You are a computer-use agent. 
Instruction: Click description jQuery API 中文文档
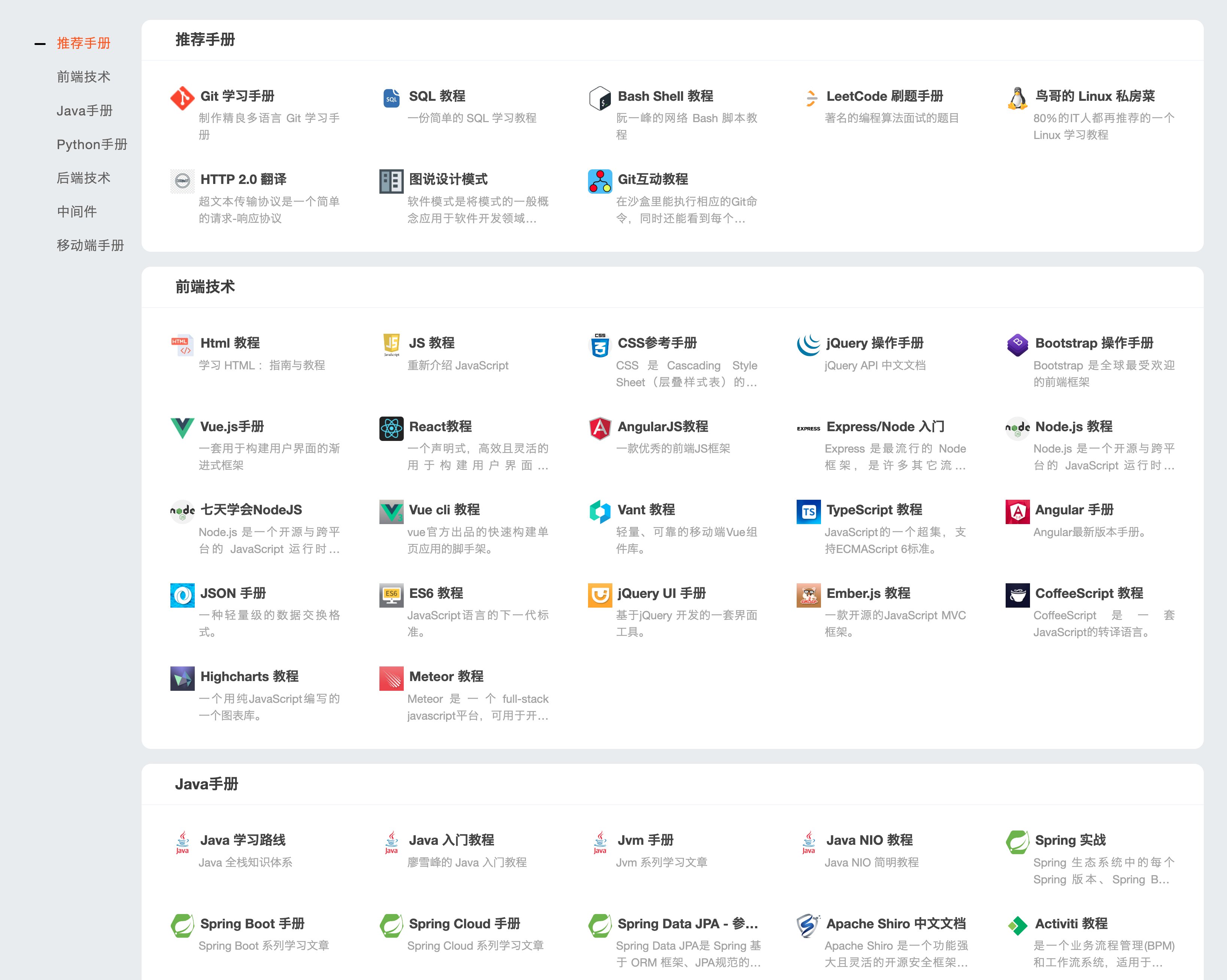coord(875,365)
